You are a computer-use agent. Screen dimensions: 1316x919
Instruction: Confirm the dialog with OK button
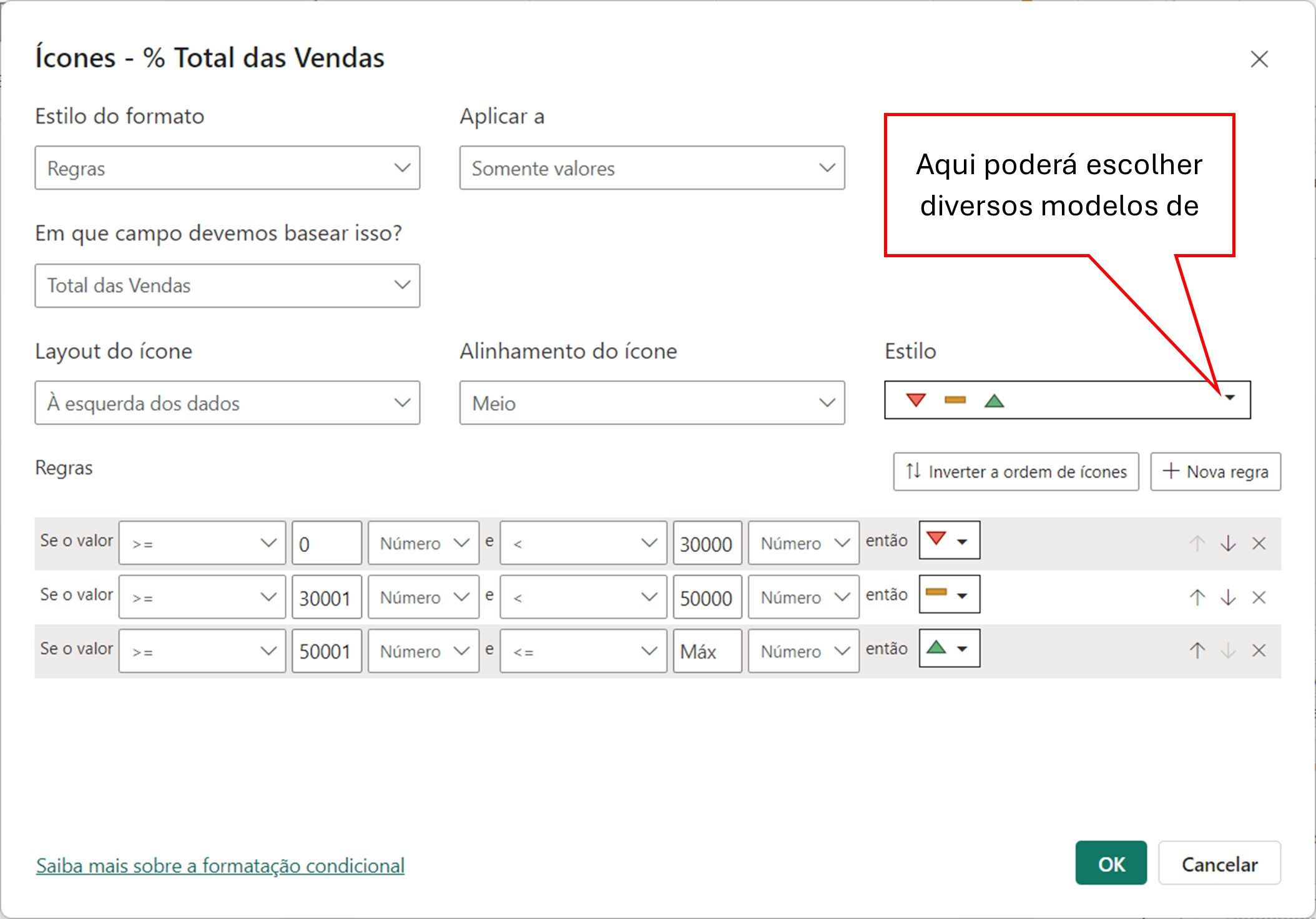click(1111, 863)
